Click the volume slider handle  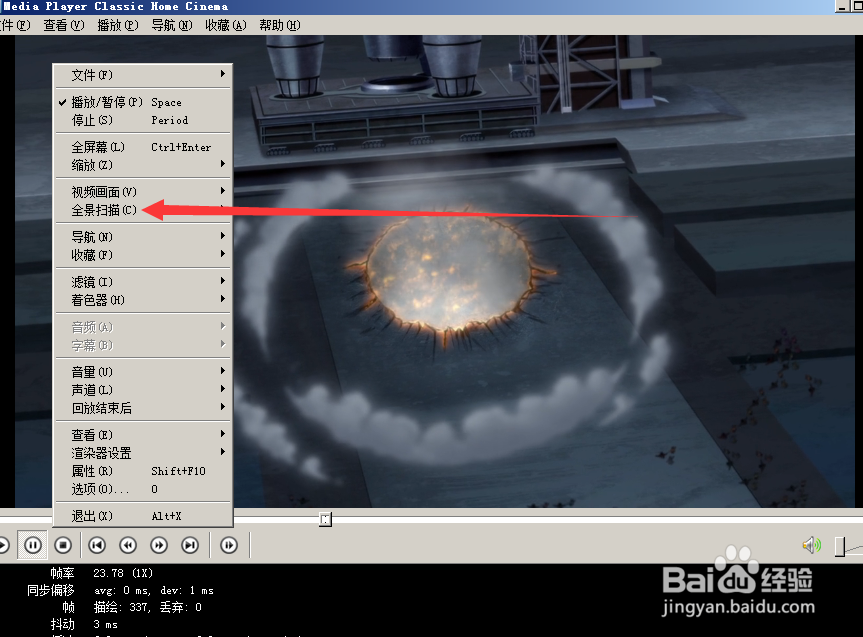point(839,546)
